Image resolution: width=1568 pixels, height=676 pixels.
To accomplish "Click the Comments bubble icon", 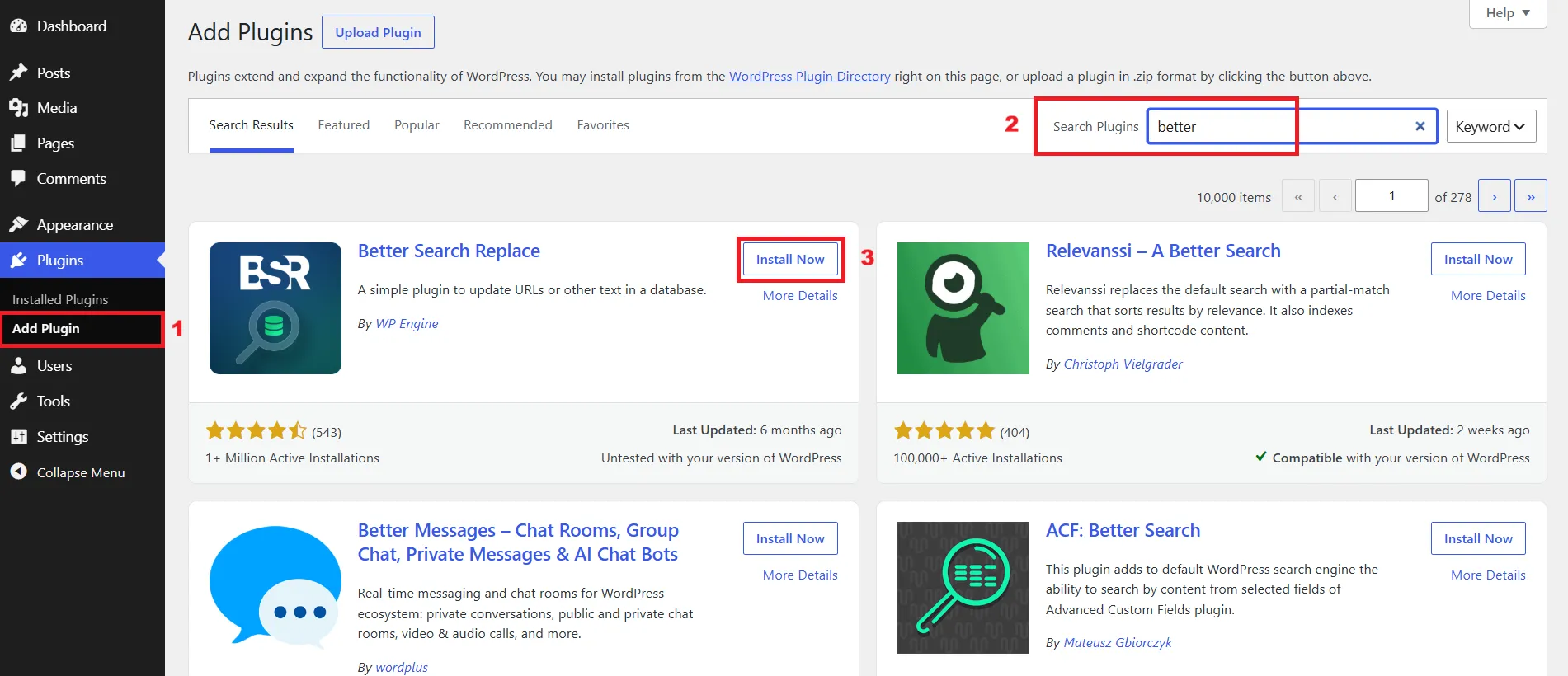I will (18, 178).
